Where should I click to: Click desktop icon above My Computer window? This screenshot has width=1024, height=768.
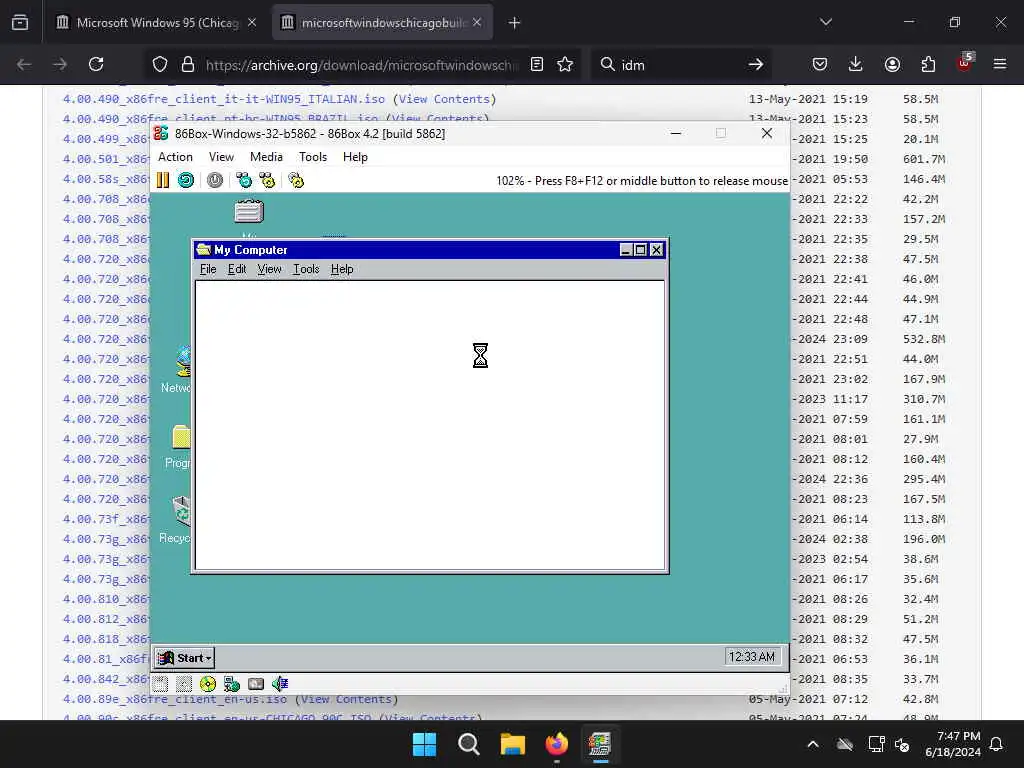pyautogui.click(x=249, y=212)
